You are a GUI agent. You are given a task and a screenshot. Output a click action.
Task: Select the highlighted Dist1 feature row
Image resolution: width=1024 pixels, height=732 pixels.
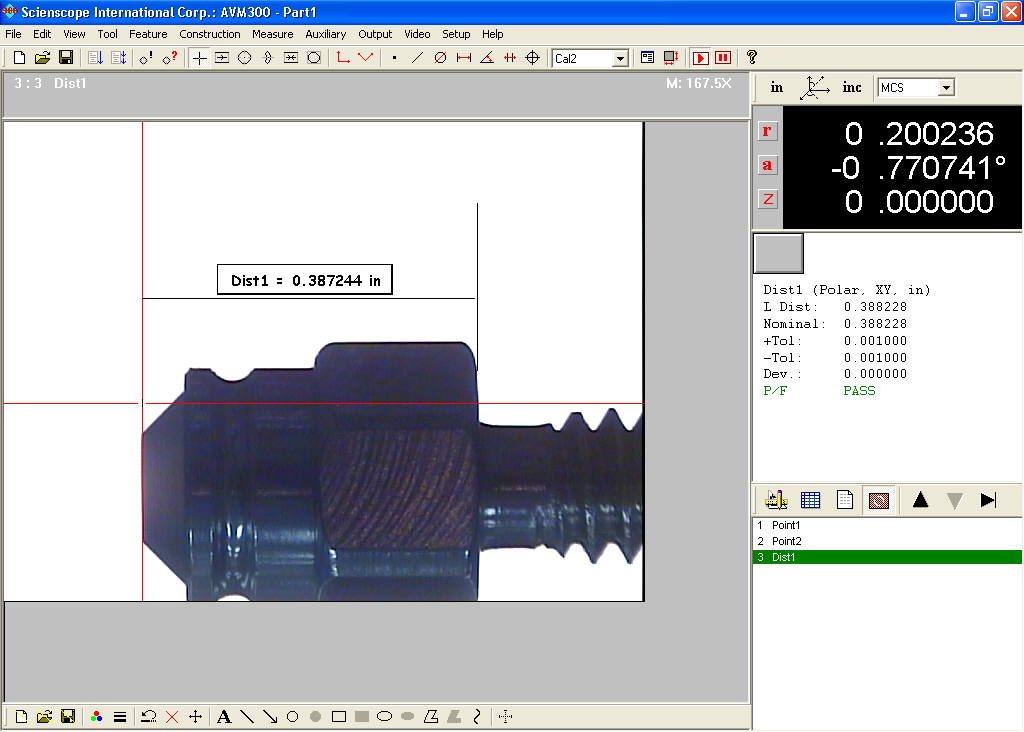(887, 557)
